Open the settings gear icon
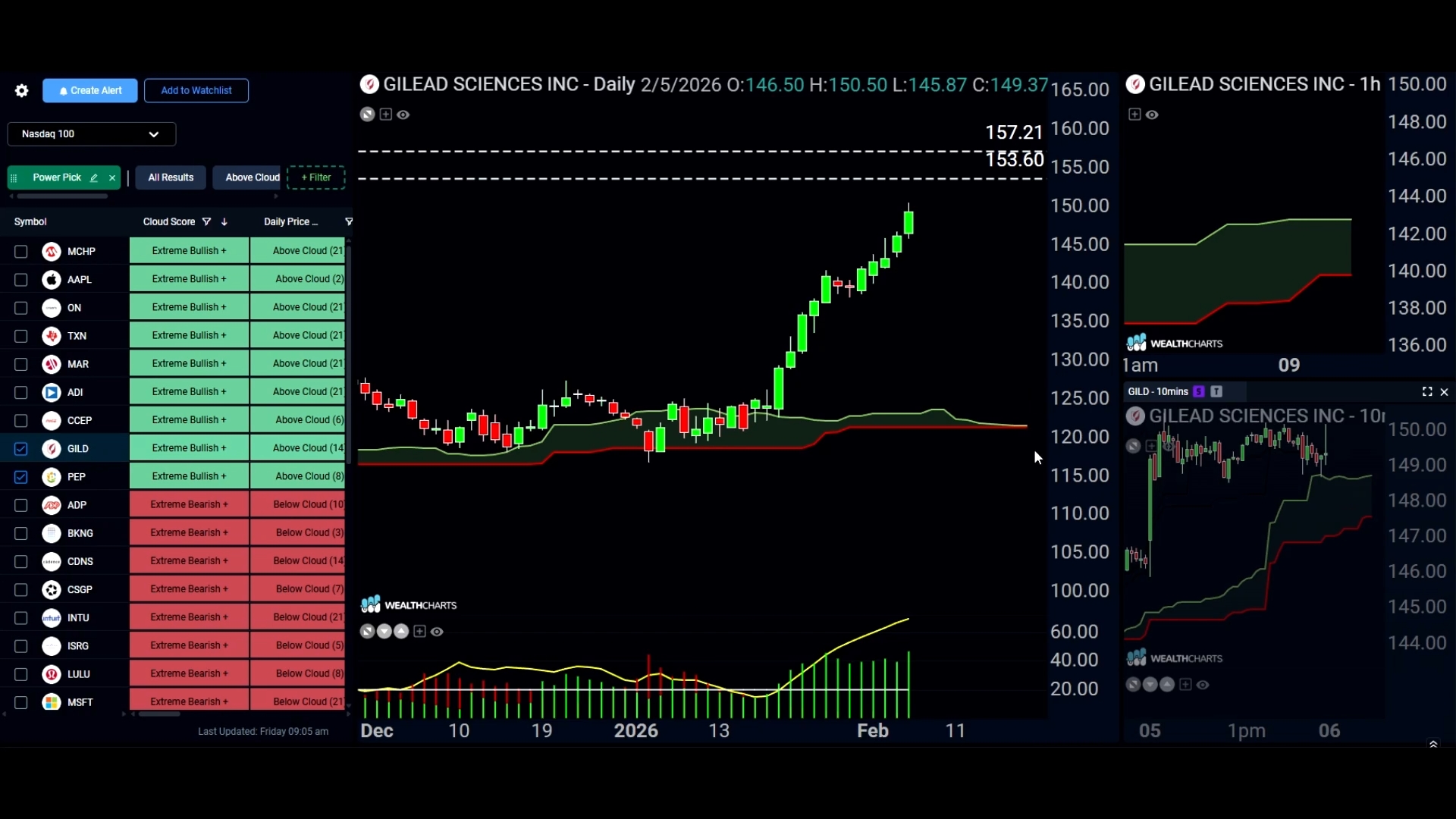The height and width of the screenshot is (819, 1456). (x=21, y=91)
